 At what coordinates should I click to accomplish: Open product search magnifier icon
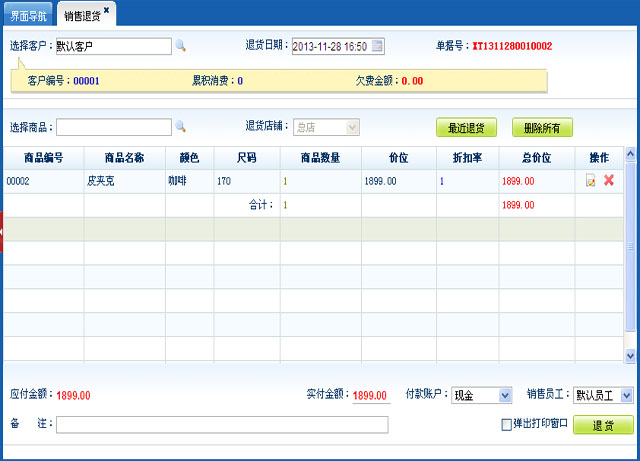coord(180,127)
